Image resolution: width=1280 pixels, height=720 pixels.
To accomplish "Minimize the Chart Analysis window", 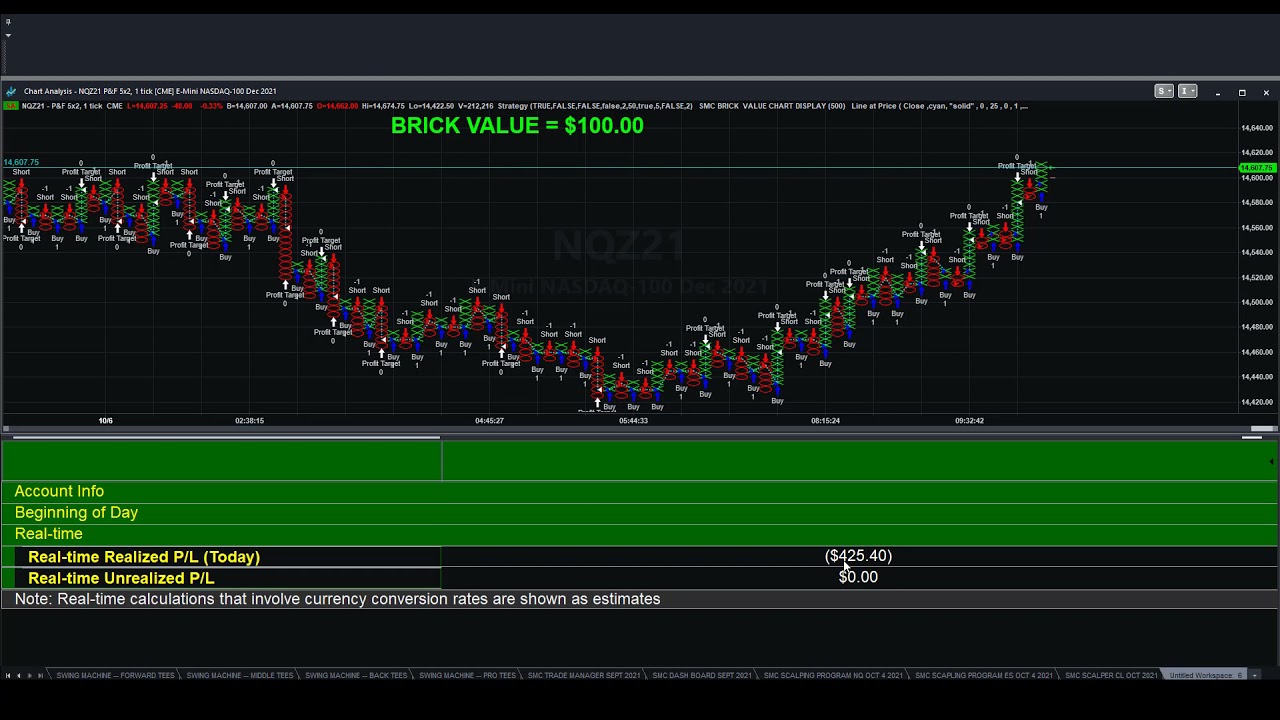I will click(1217, 92).
